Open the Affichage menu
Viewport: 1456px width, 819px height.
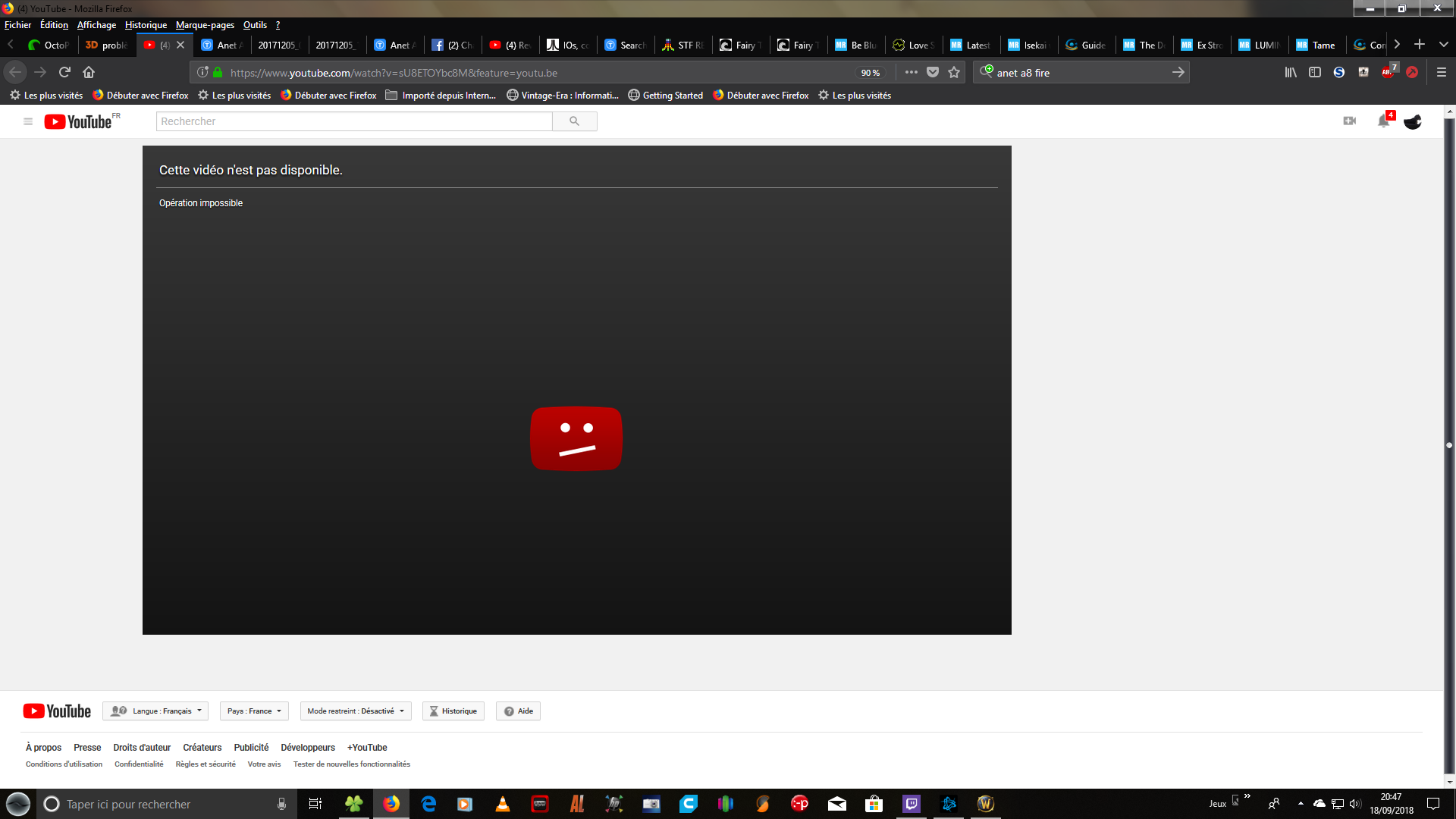96,25
